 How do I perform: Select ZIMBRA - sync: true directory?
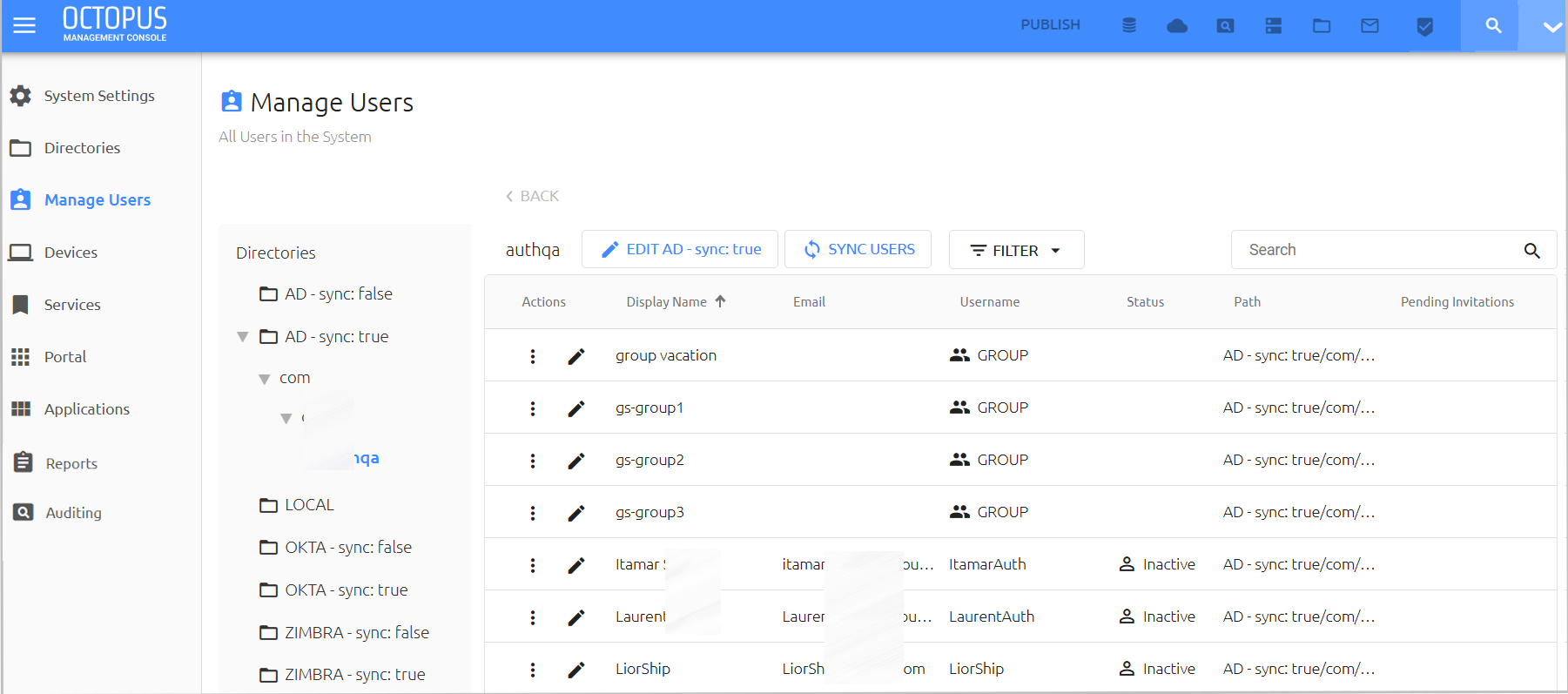pyautogui.click(x=342, y=675)
